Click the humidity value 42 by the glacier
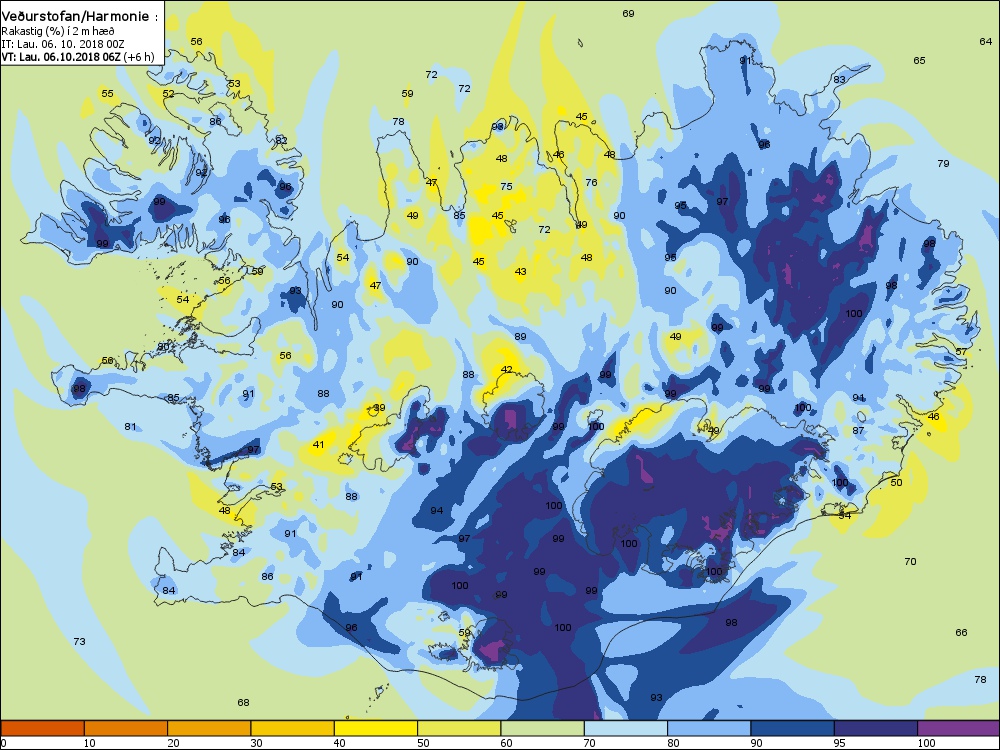 506,370
